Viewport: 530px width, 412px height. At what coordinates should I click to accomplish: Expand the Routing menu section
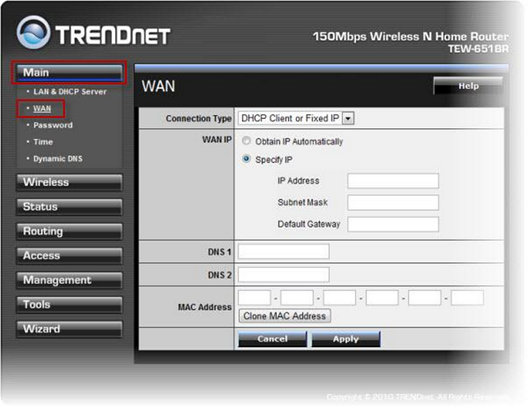(x=69, y=232)
